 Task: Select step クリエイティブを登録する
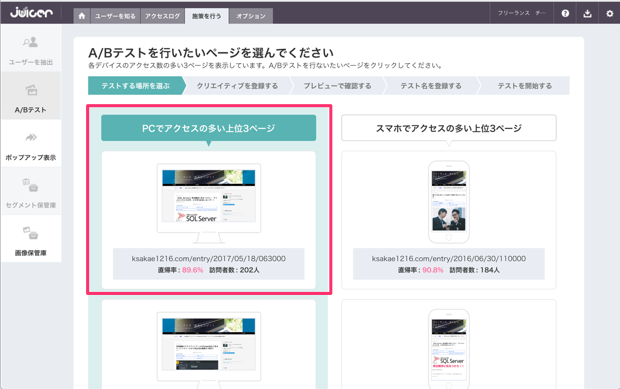[x=237, y=86]
